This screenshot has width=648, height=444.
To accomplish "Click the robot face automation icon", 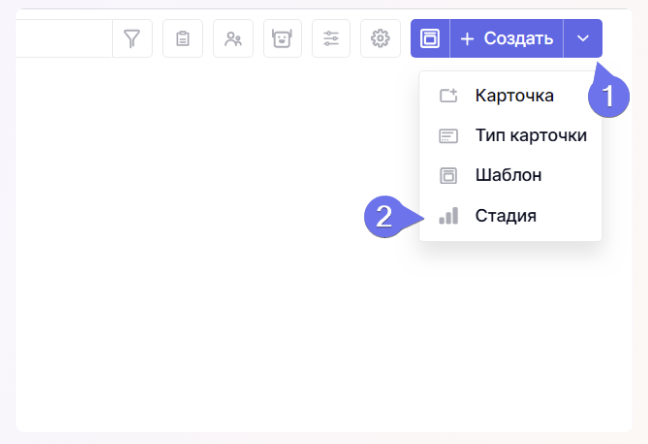I will (x=282, y=38).
